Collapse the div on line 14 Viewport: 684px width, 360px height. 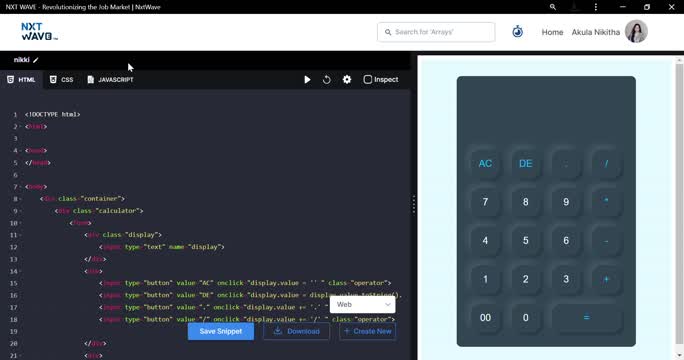click(20, 271)
